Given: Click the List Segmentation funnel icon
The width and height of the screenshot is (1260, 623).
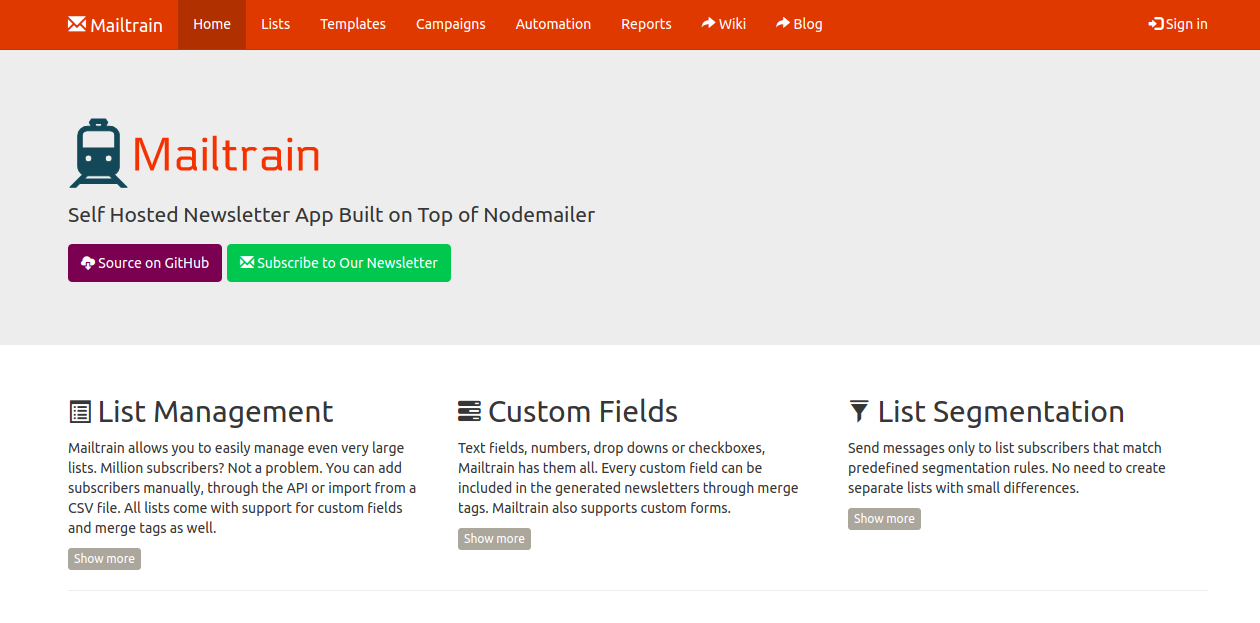Looking at the screenshot, I should coord(859,411).
